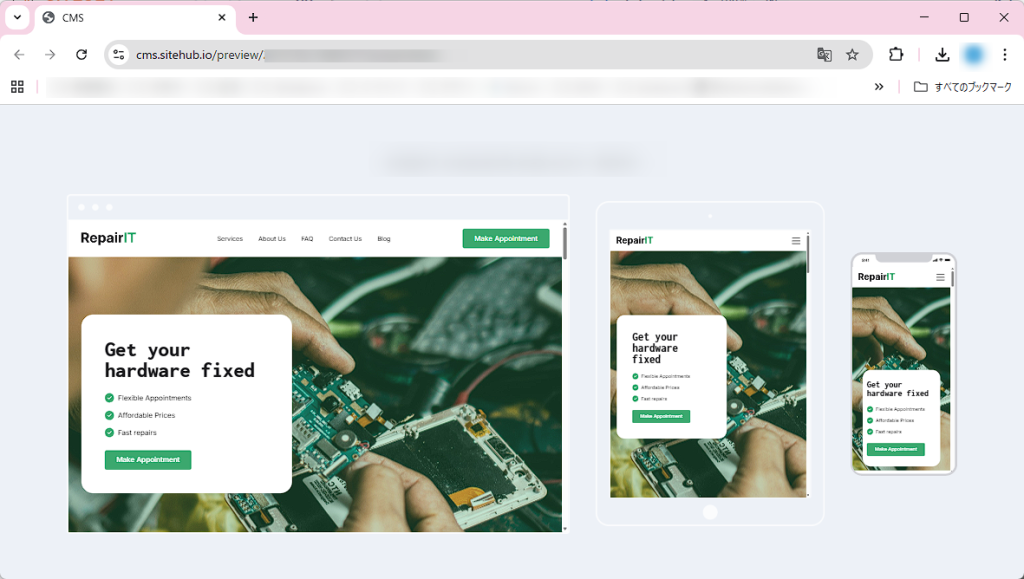Screen dimensions: 1024x579
Task: Bookmark the page with the star icon
Action: pyautogui.click(x=851, y=54)
